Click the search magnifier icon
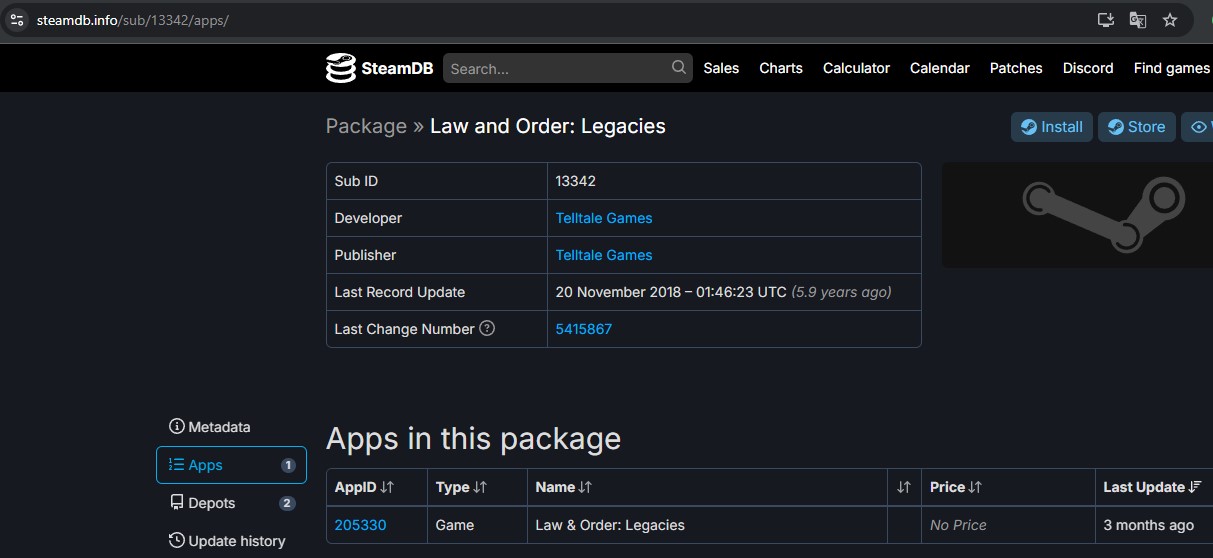This screenshot has width=1213, height=558. (679, 68)
